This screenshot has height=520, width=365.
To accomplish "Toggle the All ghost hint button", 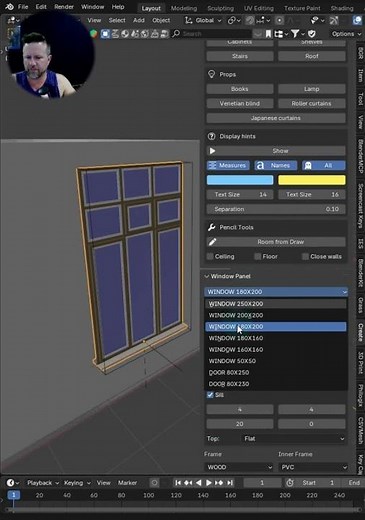I will [324, 165].
